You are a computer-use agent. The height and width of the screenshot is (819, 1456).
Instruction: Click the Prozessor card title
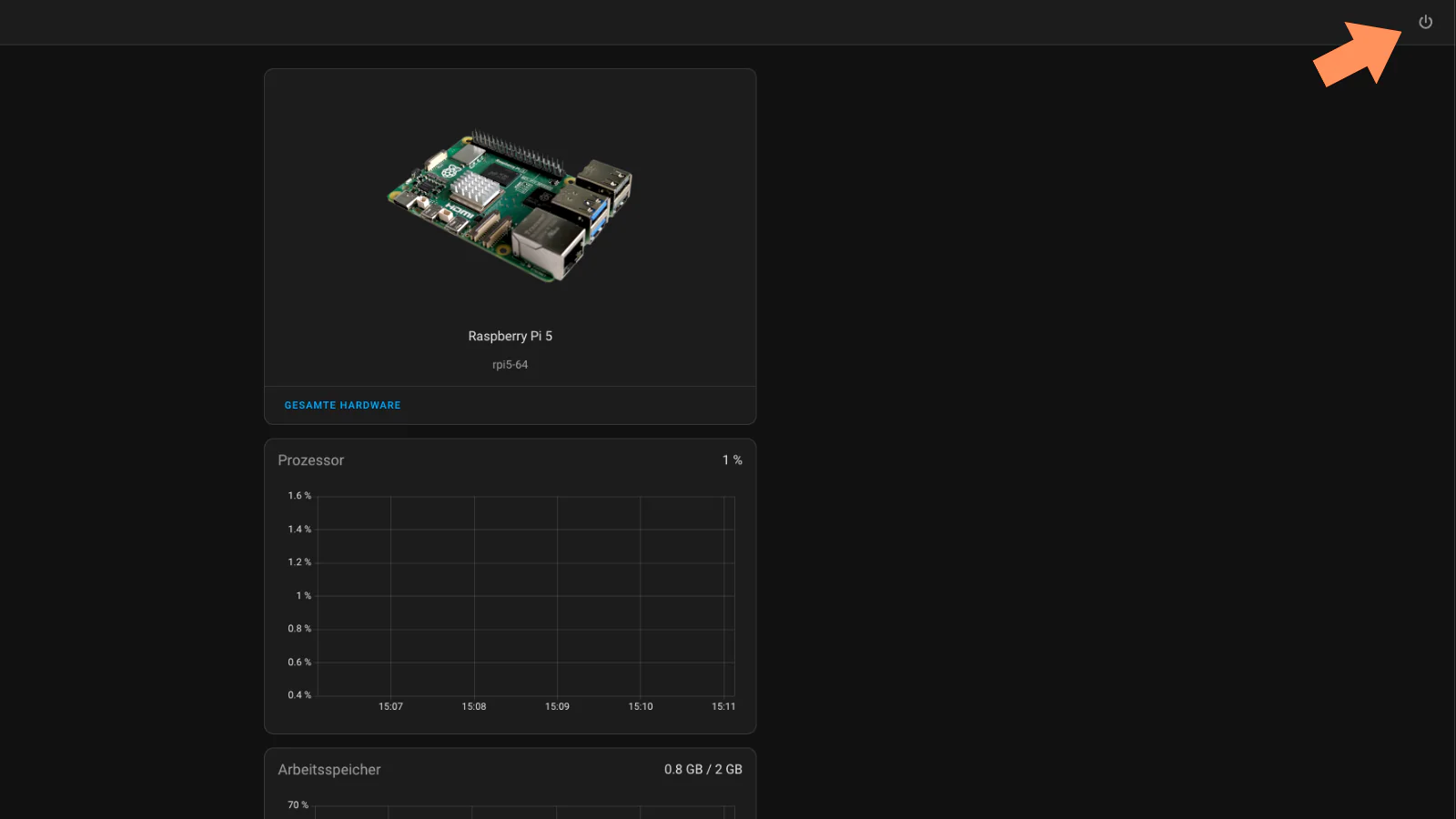pyautogui.click(x=311, y=460)
